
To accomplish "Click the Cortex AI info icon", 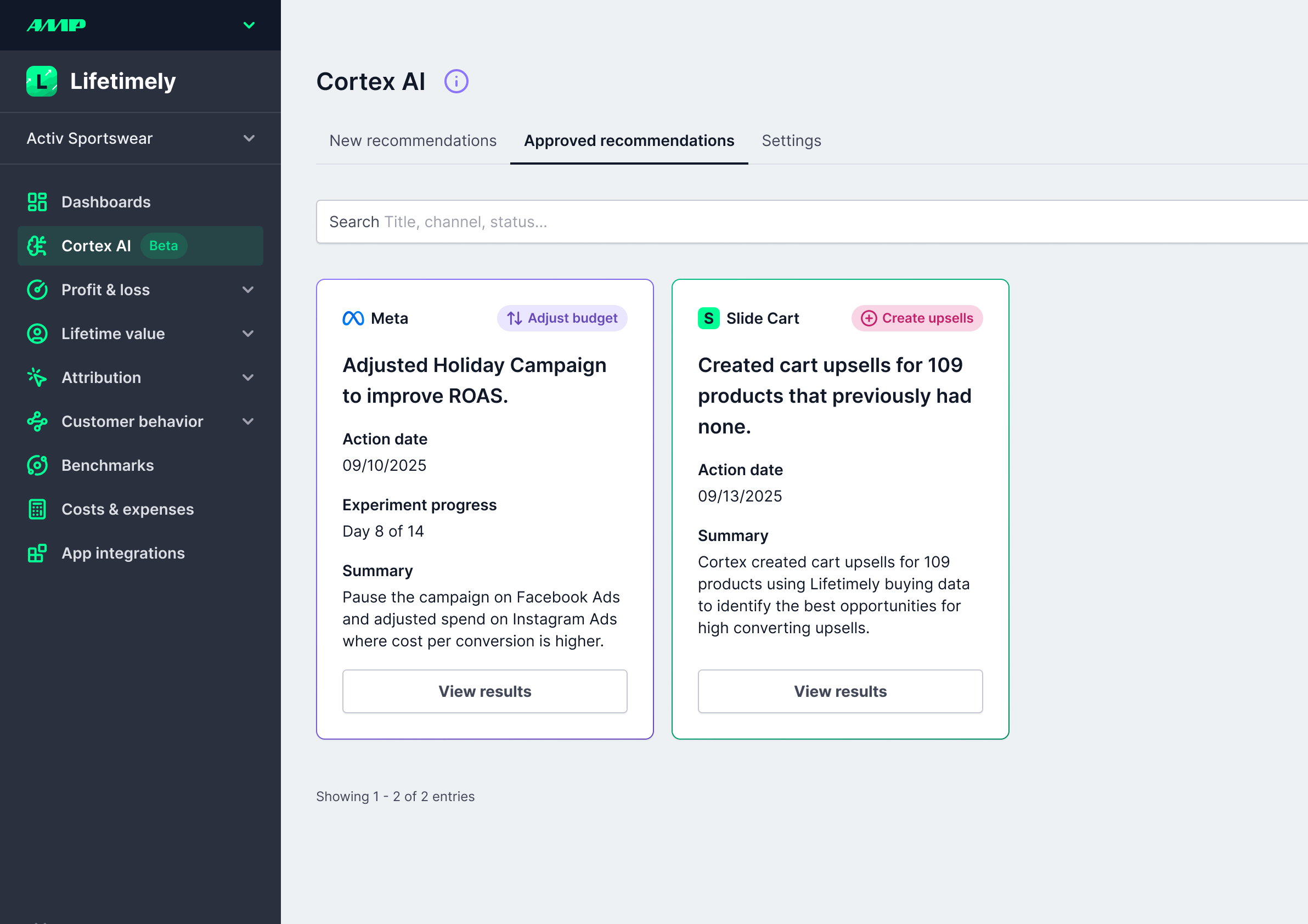I will [456, 81].
